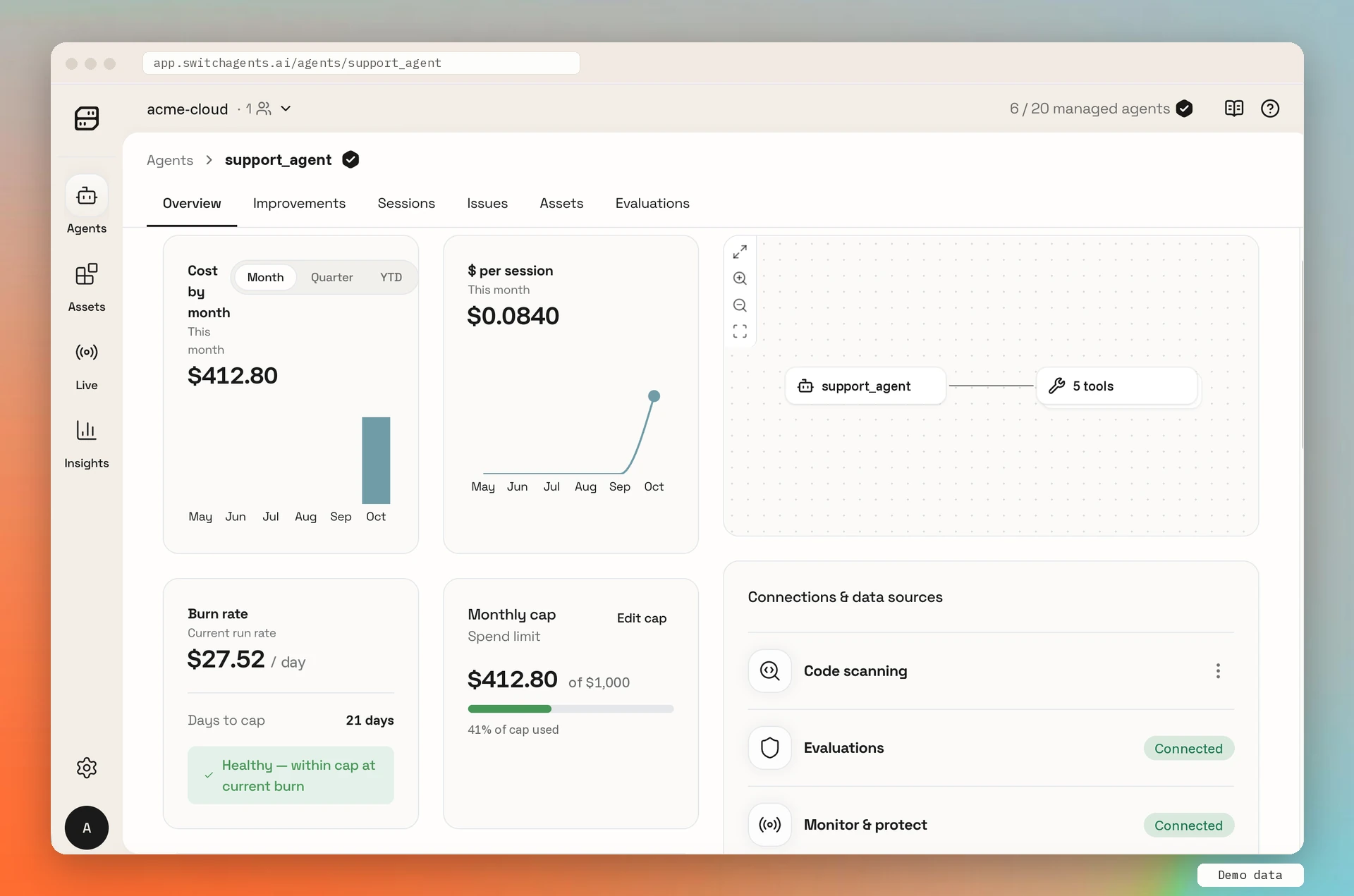Select the support_agent graph node
Screen dimensions: 1354x896
click(865, 386)
